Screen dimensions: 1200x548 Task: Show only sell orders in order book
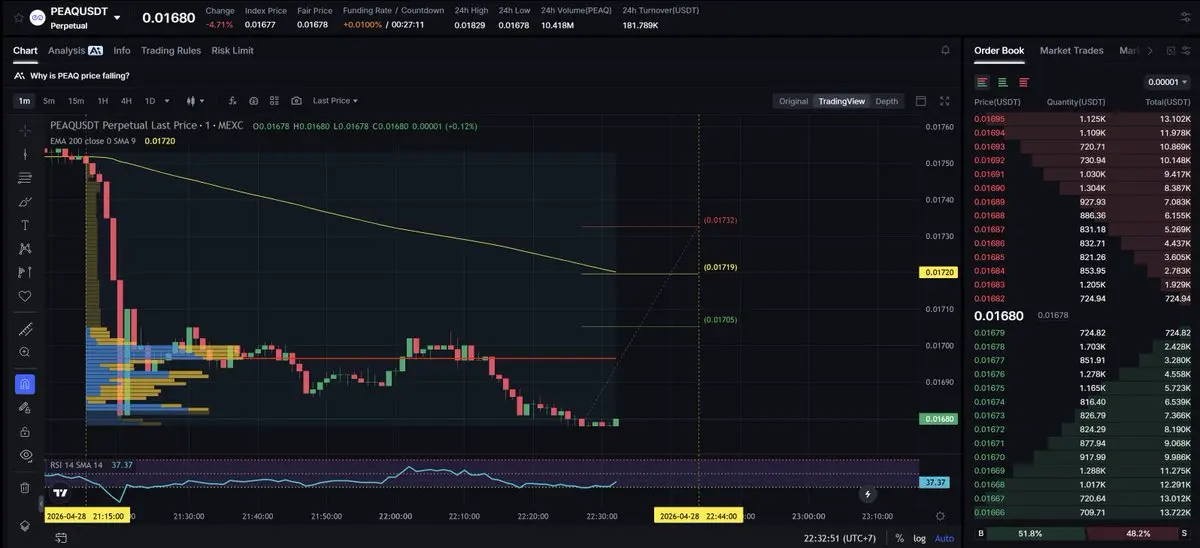click(x=1022, y=82)
